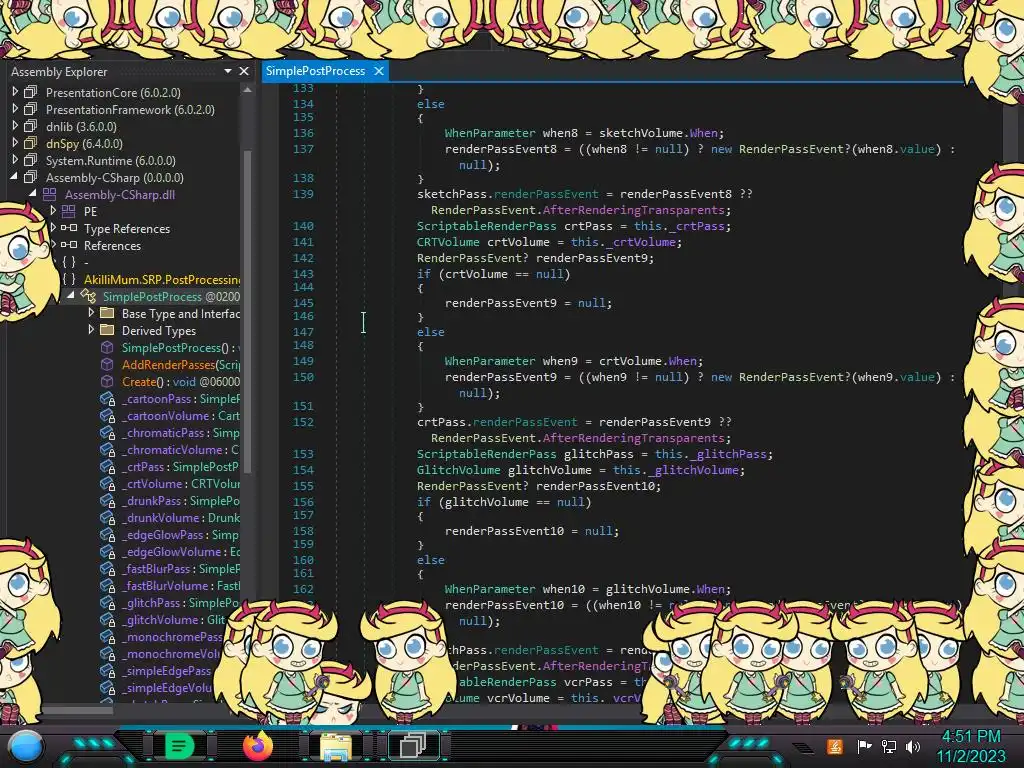Image resolution: width=1024 pixels, height=768 pixels.
Task: Click the _cartoonPass field icon
Action: point(107,398)
